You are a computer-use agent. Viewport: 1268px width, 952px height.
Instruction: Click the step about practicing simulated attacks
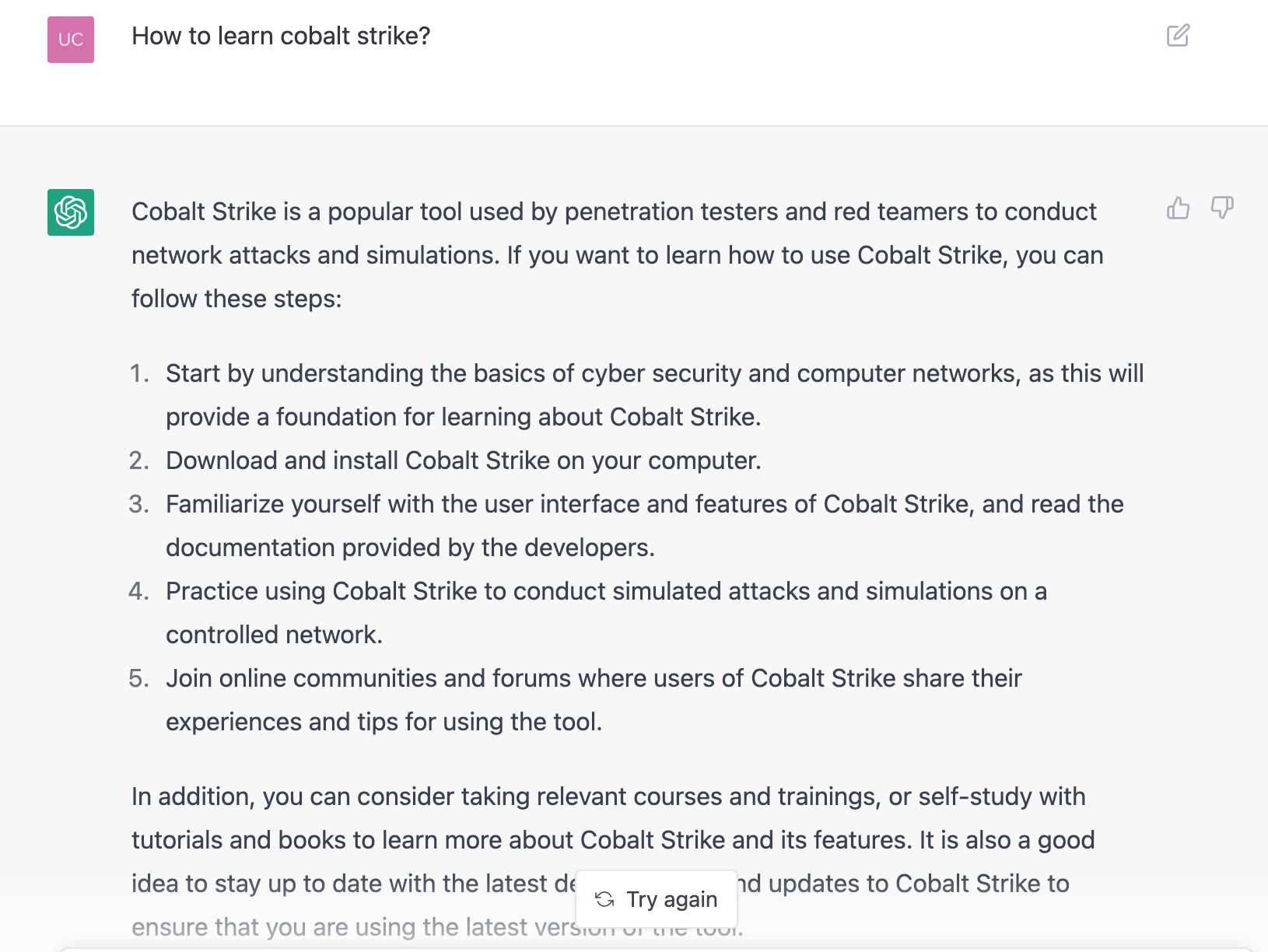click(605, 613)
